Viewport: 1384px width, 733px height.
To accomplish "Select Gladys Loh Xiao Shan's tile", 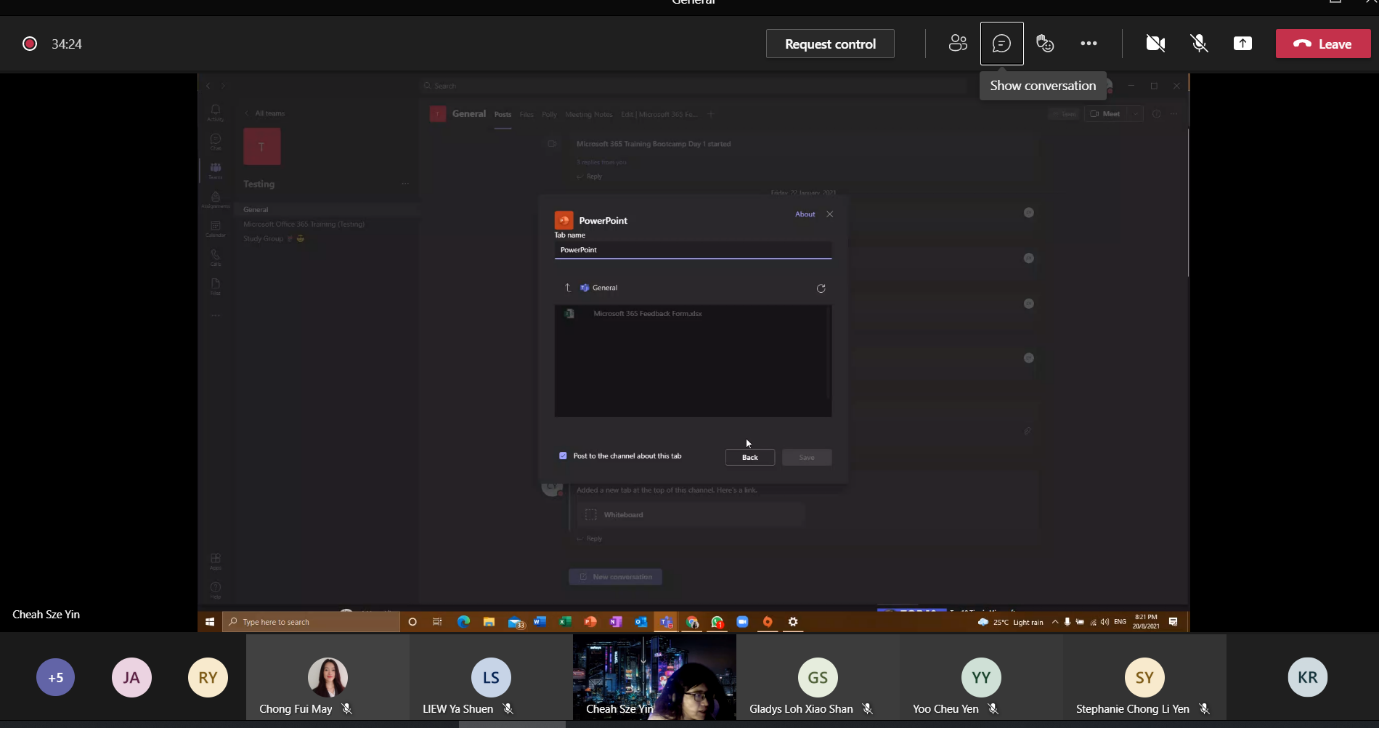I will click(818, 677).
